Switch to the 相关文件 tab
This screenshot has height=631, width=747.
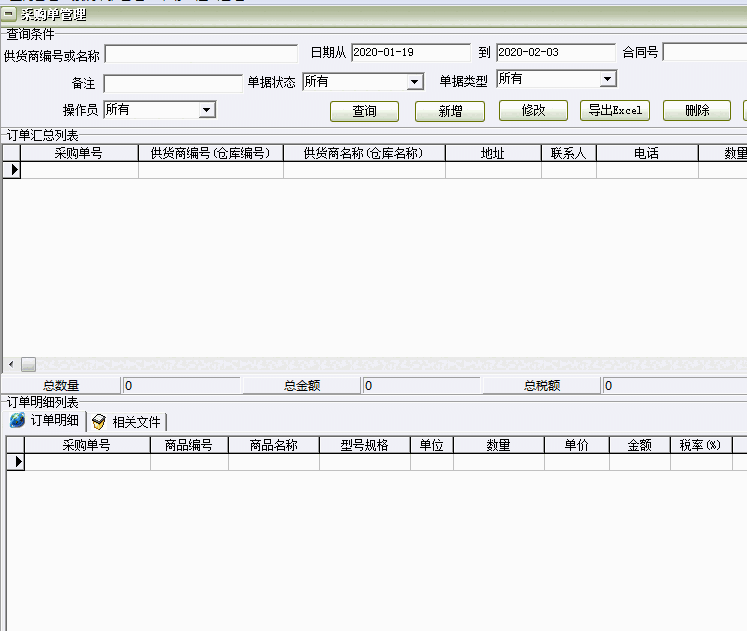pos(127,422)
